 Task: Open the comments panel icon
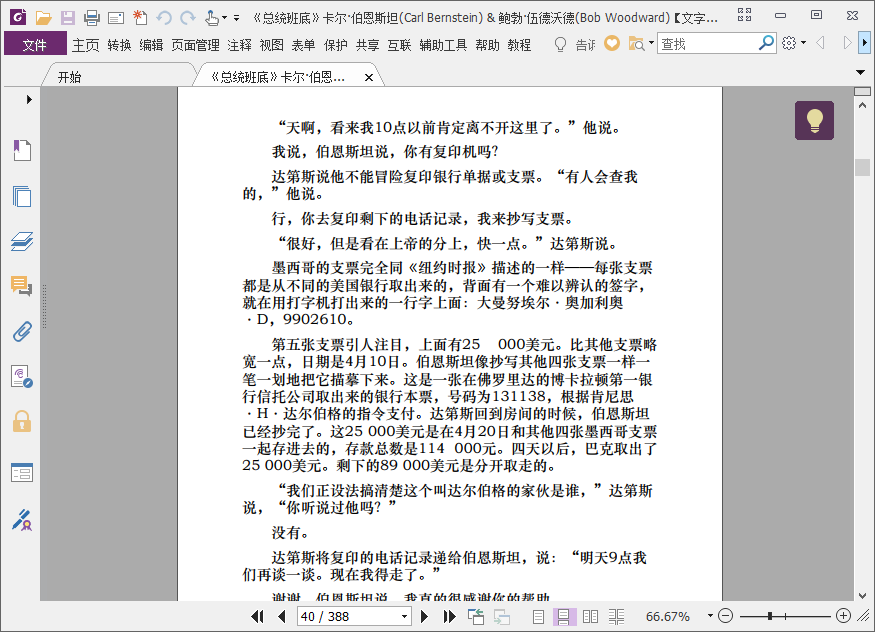tap(22, 286)
